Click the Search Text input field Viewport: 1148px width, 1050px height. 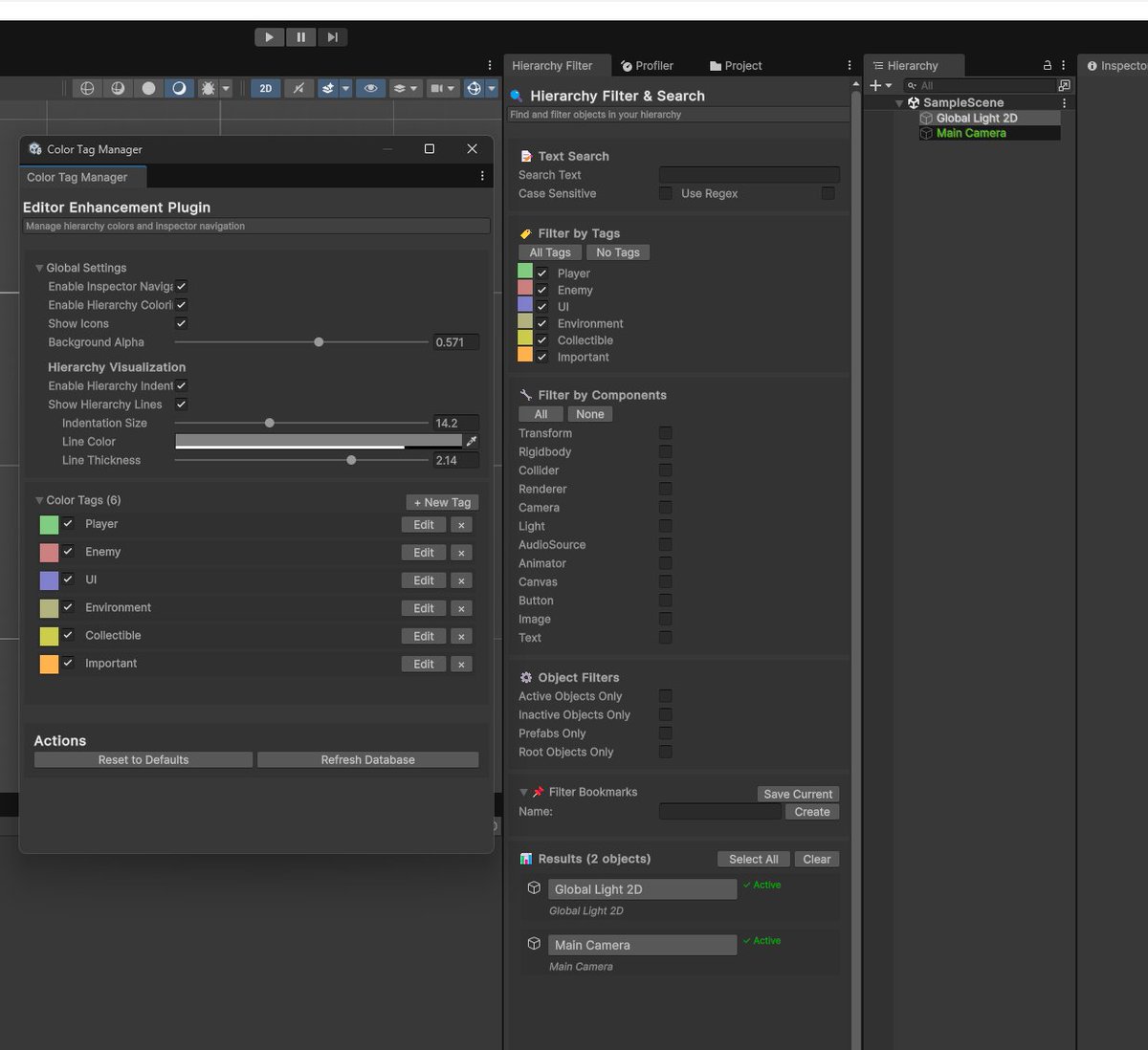pos(749,175)
